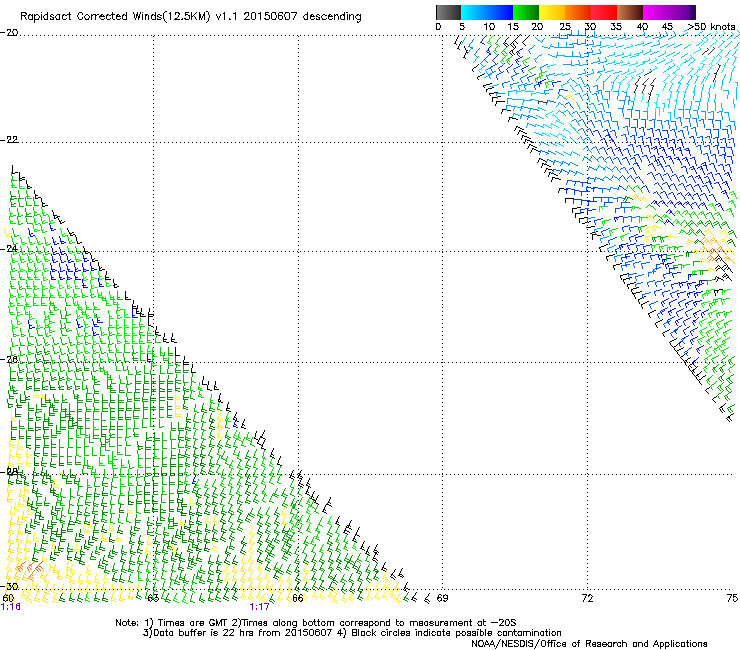
Task: Click the legend label '25'
Action: [565, 27]
